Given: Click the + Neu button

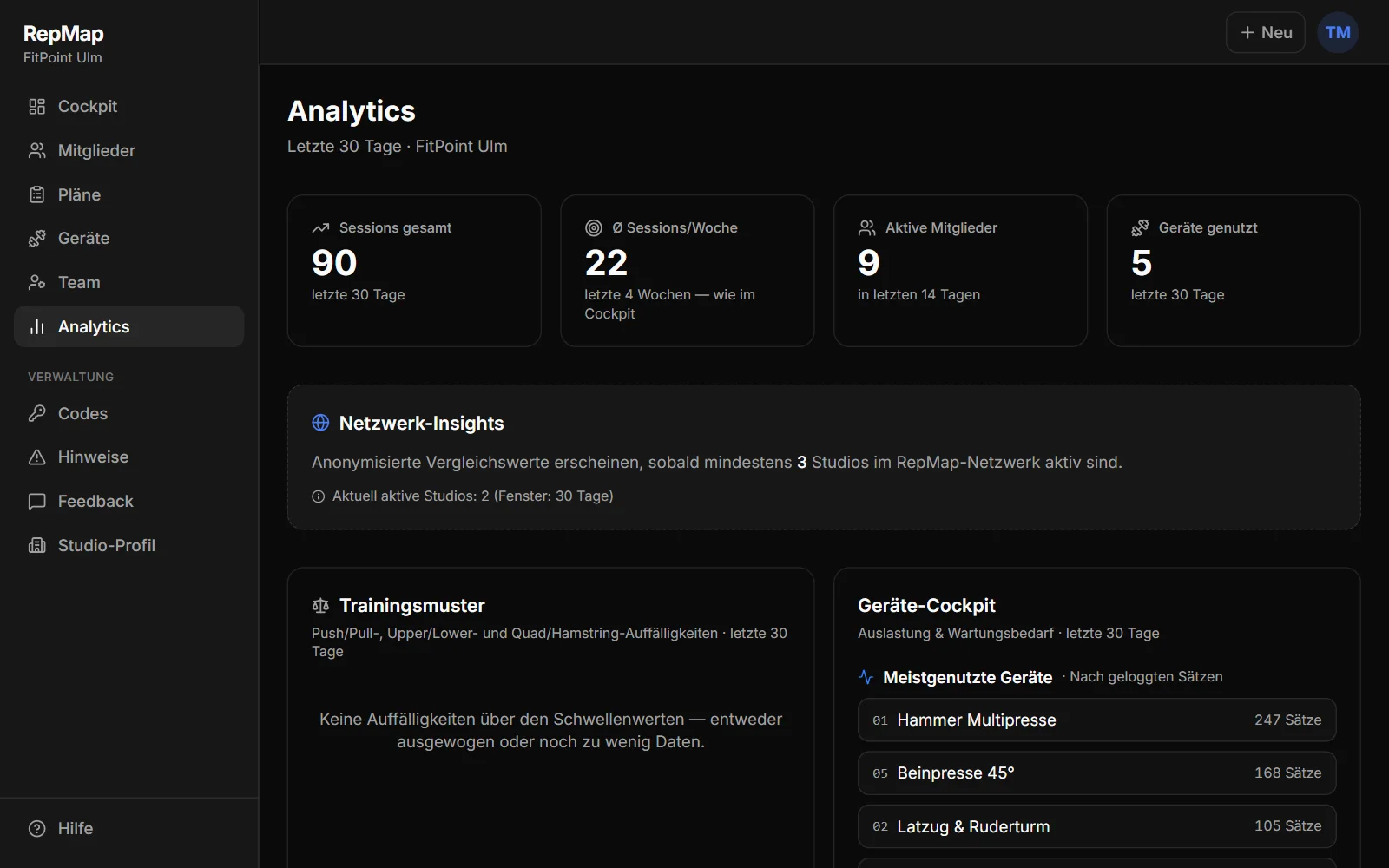Looking at the screenshot, I should tap(1265, 32).
